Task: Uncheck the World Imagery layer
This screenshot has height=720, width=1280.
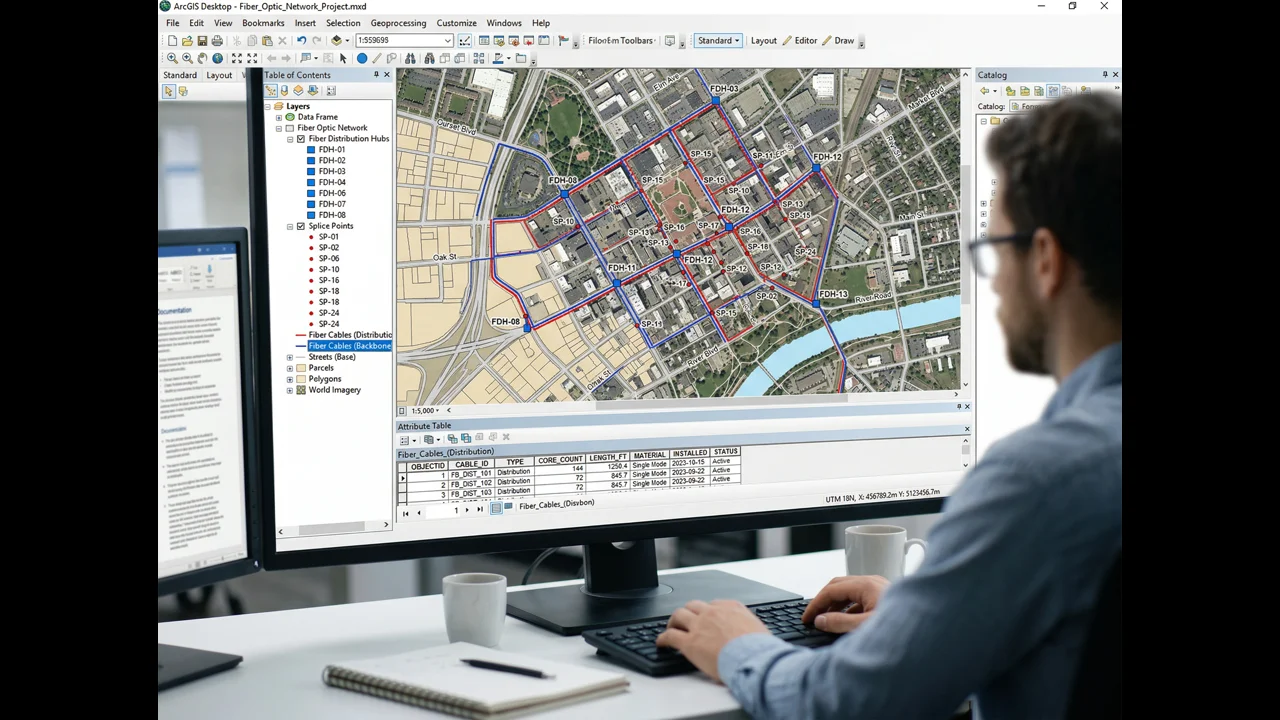Action: pyautogui.click(x=301, y=389)
